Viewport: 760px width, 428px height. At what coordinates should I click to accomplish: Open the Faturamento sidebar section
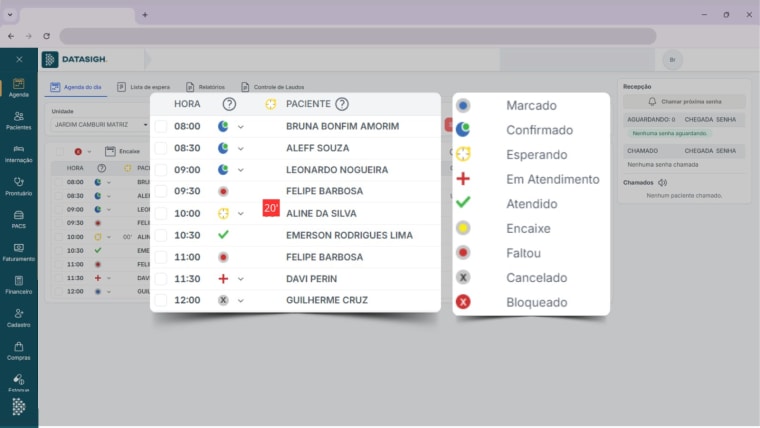tap(18, 253)
